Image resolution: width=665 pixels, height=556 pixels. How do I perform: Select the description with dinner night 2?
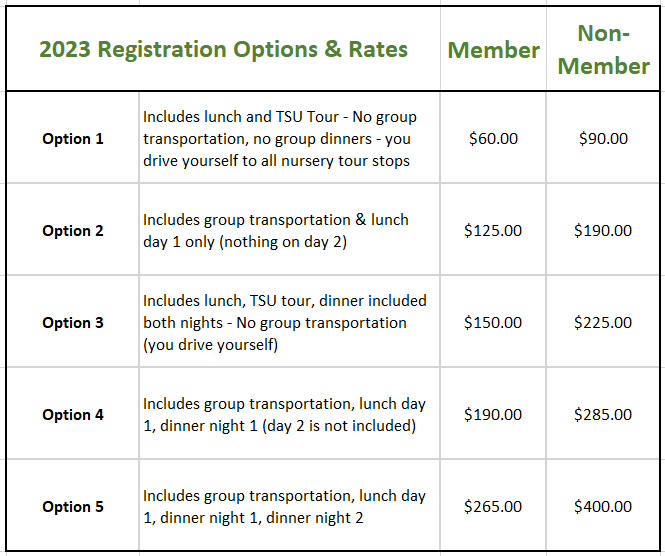click(x=284, y=507)
